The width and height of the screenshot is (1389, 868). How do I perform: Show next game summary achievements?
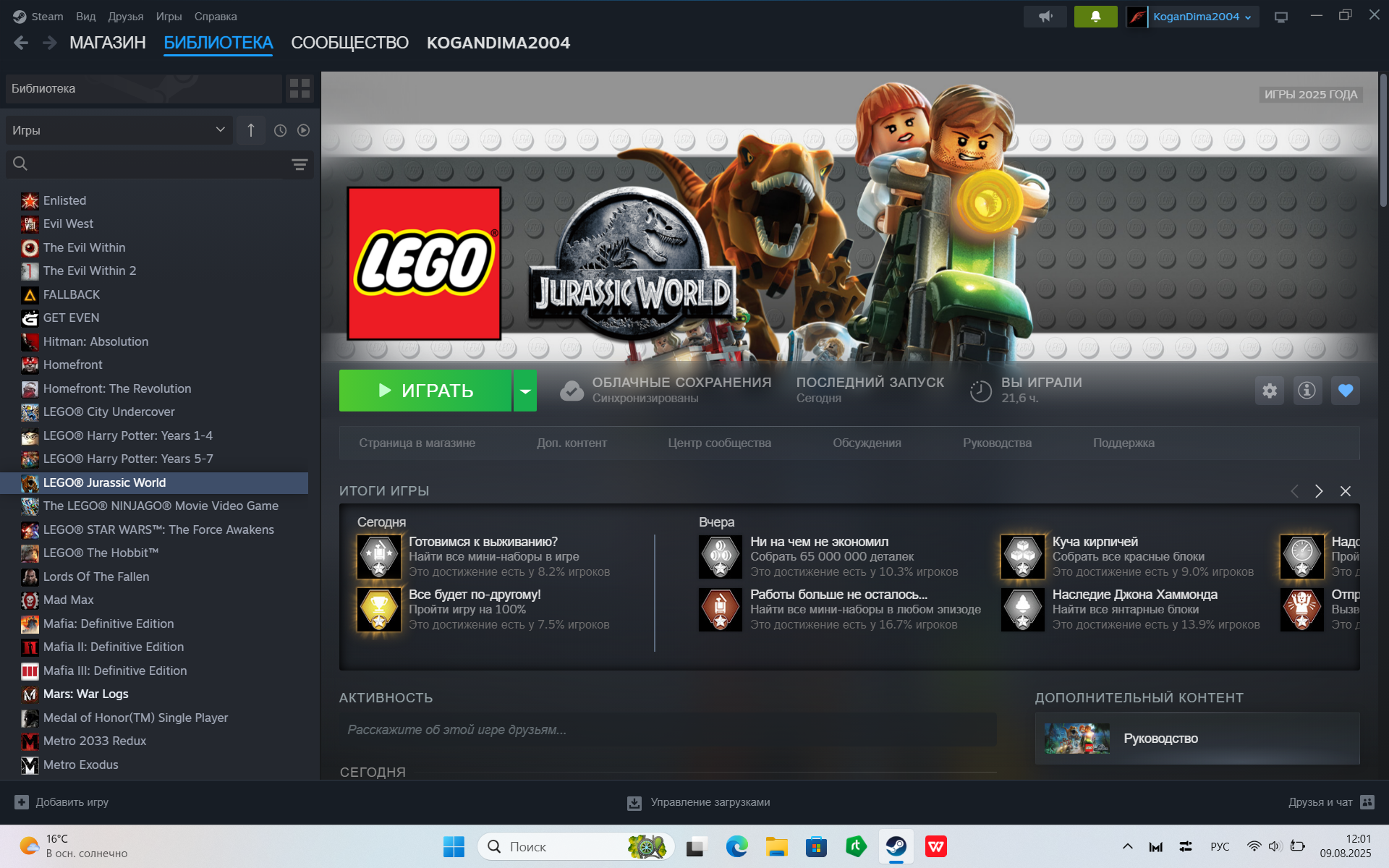(x=1319, y=491)
